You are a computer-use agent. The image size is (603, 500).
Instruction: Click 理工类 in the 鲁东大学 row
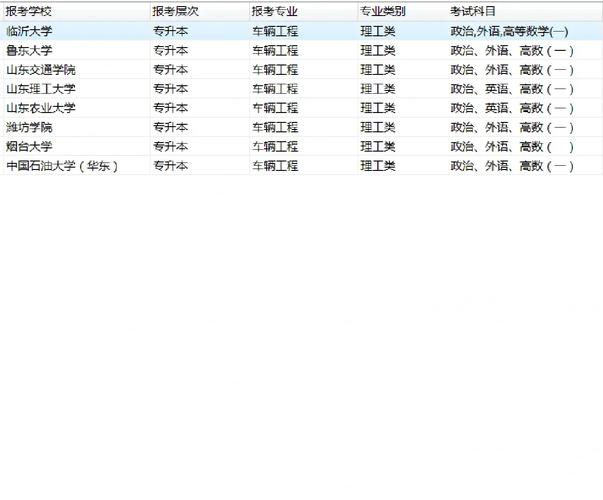coord(378,50)
